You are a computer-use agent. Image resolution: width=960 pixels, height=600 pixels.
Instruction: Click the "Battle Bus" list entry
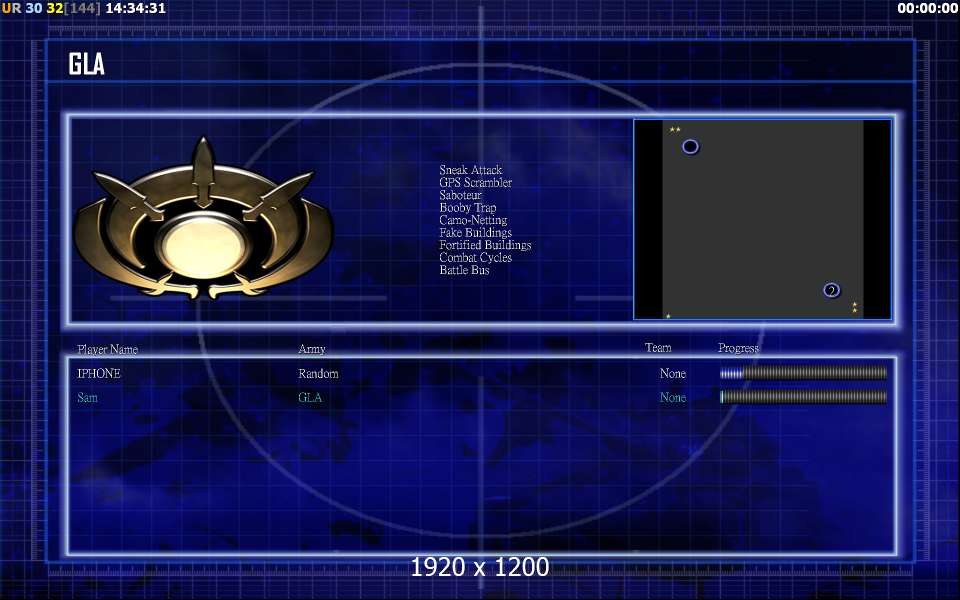[x=464, y=270]
